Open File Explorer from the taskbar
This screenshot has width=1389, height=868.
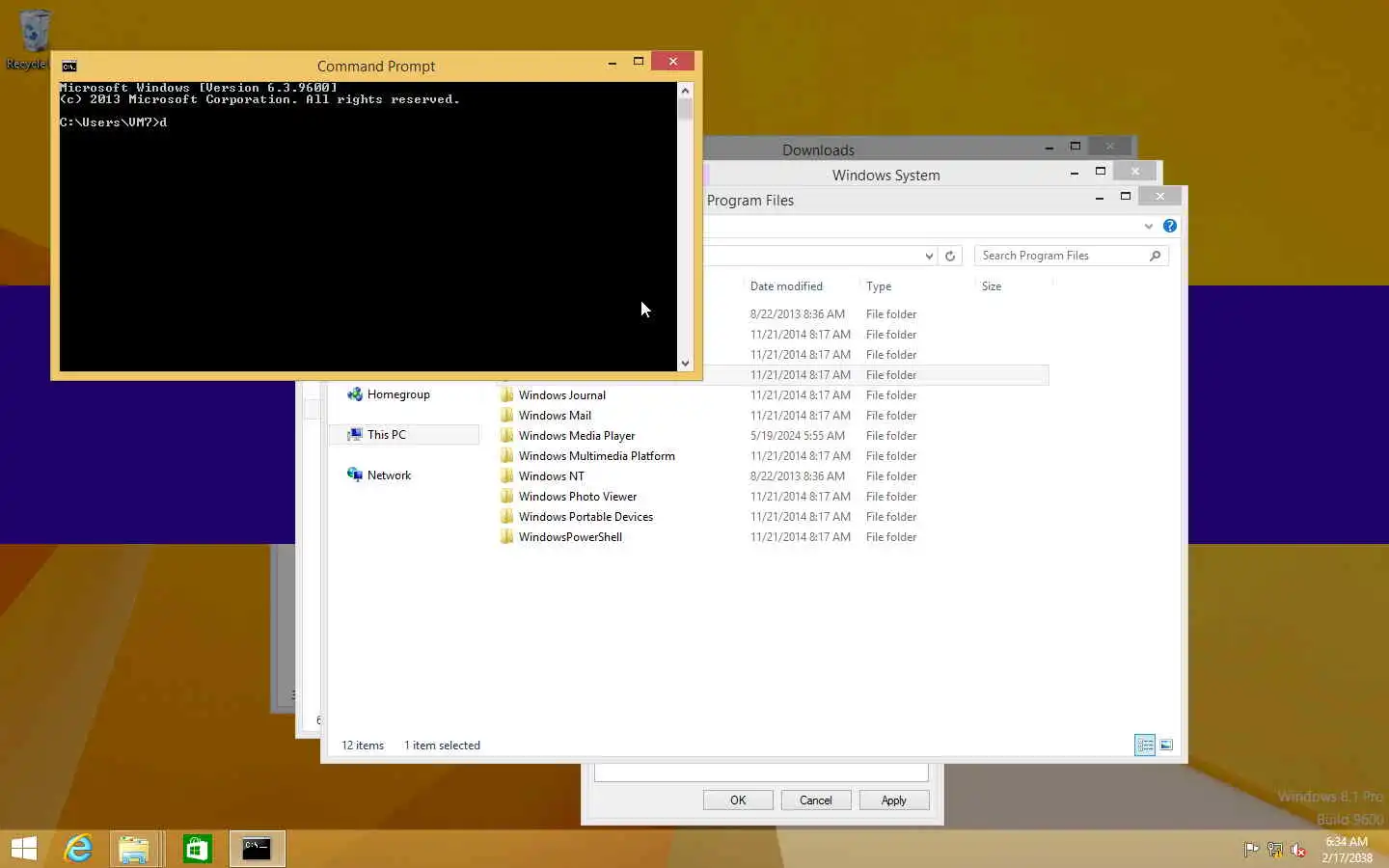134,849
